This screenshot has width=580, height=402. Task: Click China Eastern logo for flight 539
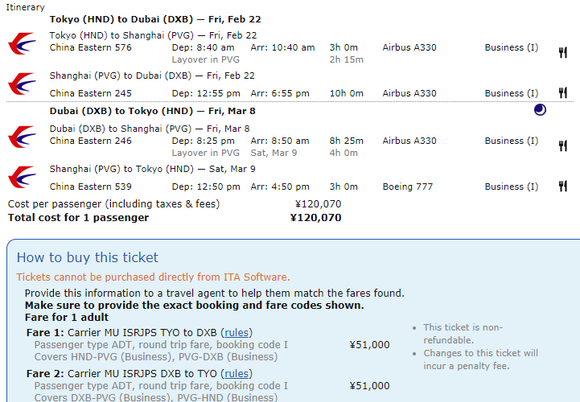coord(22,177)
